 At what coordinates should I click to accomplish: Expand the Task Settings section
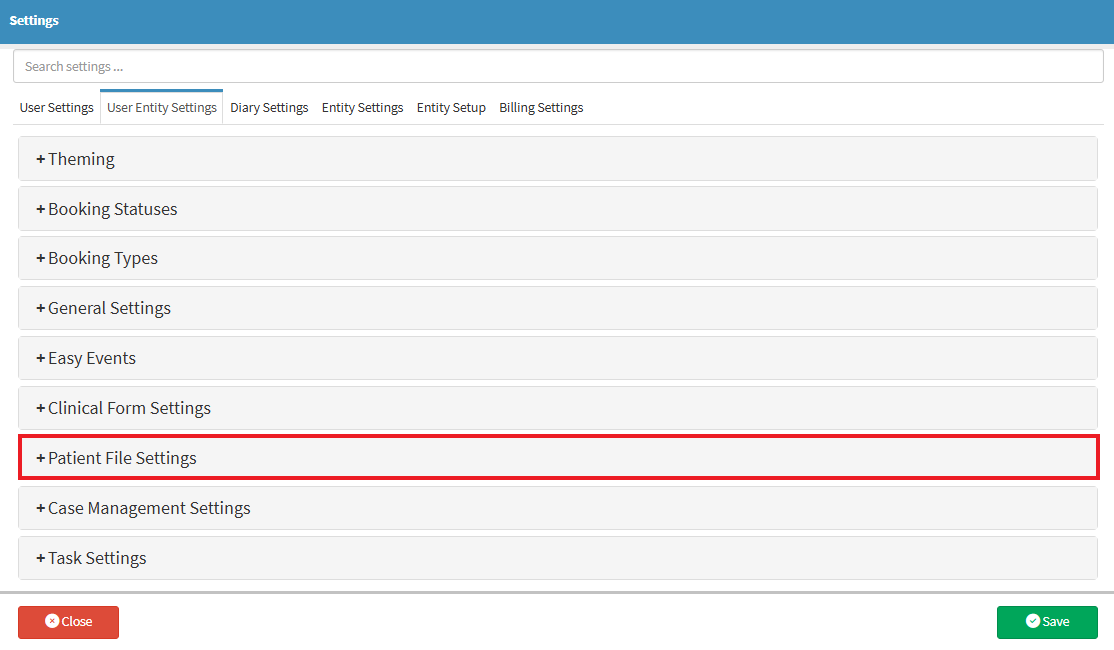[x=97, y=558]
